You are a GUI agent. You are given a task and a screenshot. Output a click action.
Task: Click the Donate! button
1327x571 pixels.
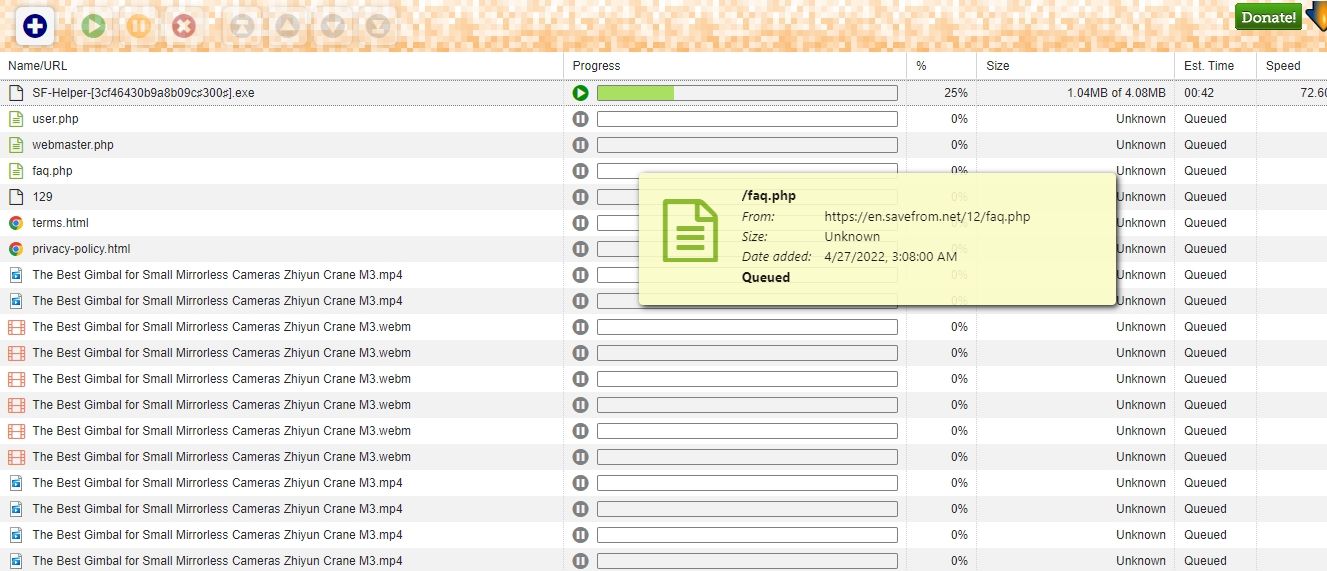point(1268,17)
